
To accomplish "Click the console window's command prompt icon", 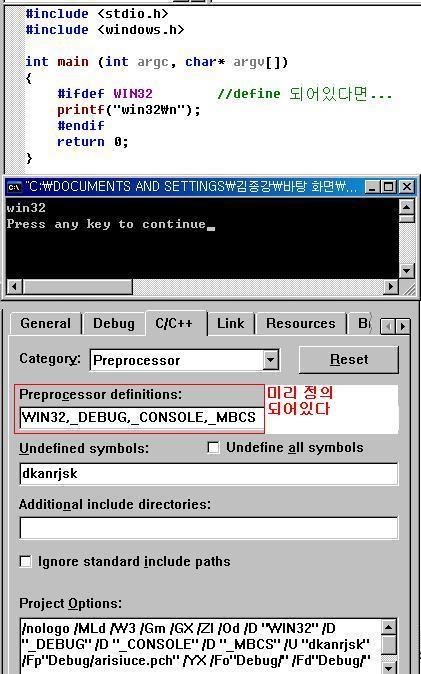I will (14, 187).
